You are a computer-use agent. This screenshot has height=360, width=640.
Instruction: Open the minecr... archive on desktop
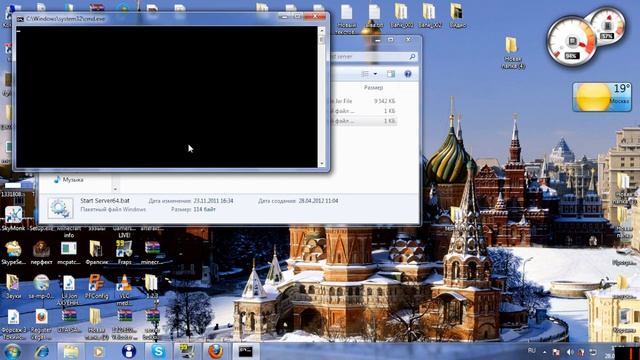(152, 253)
